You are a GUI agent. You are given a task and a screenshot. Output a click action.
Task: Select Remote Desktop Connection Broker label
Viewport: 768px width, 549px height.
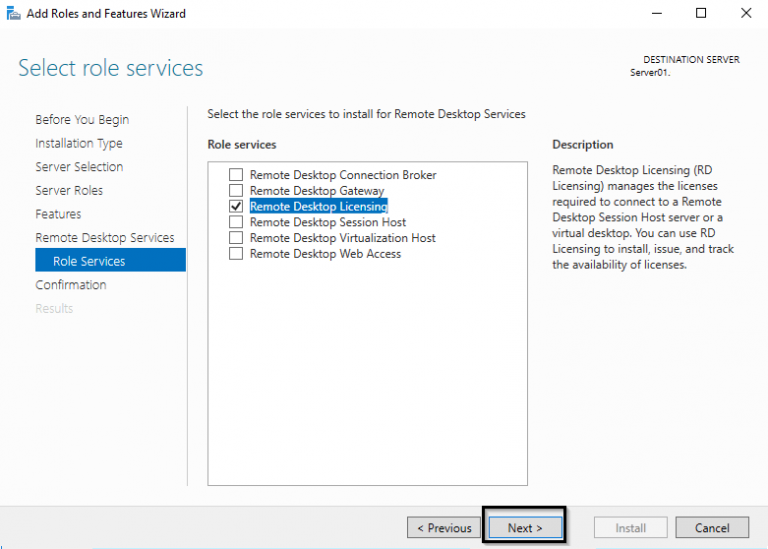(343, 175)
